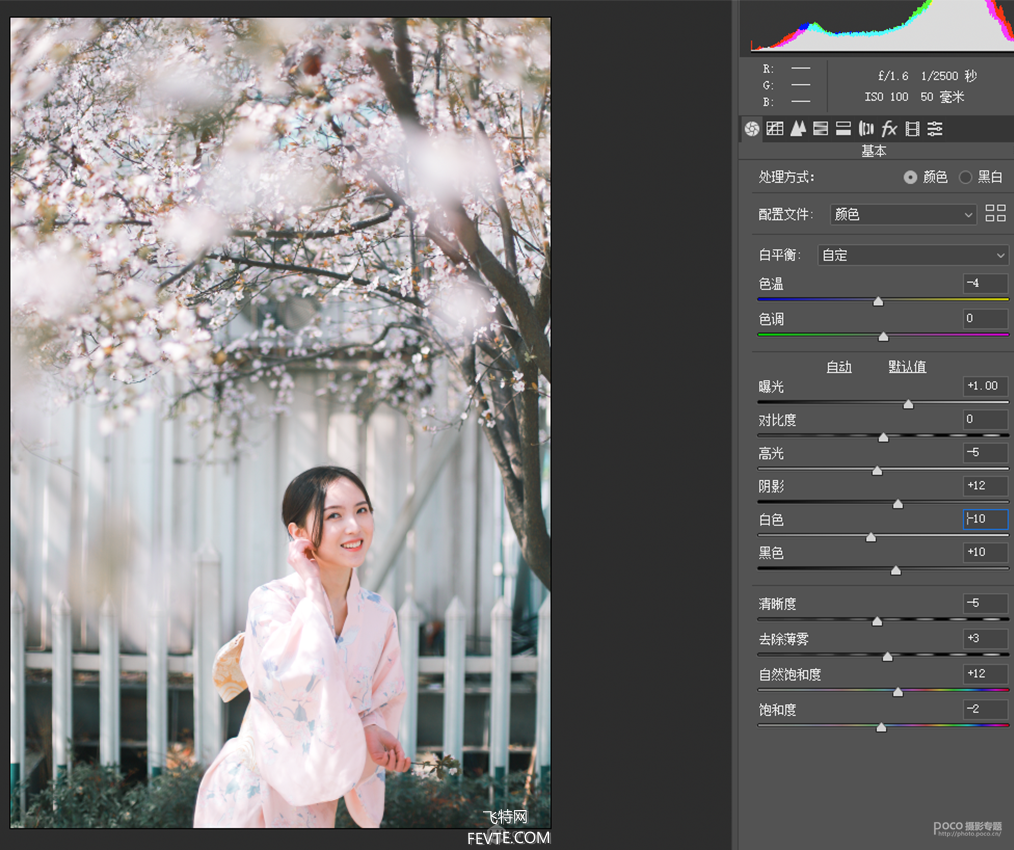
Task: Open the 白平衡 white balance dropdown
Action: (912, 255)
